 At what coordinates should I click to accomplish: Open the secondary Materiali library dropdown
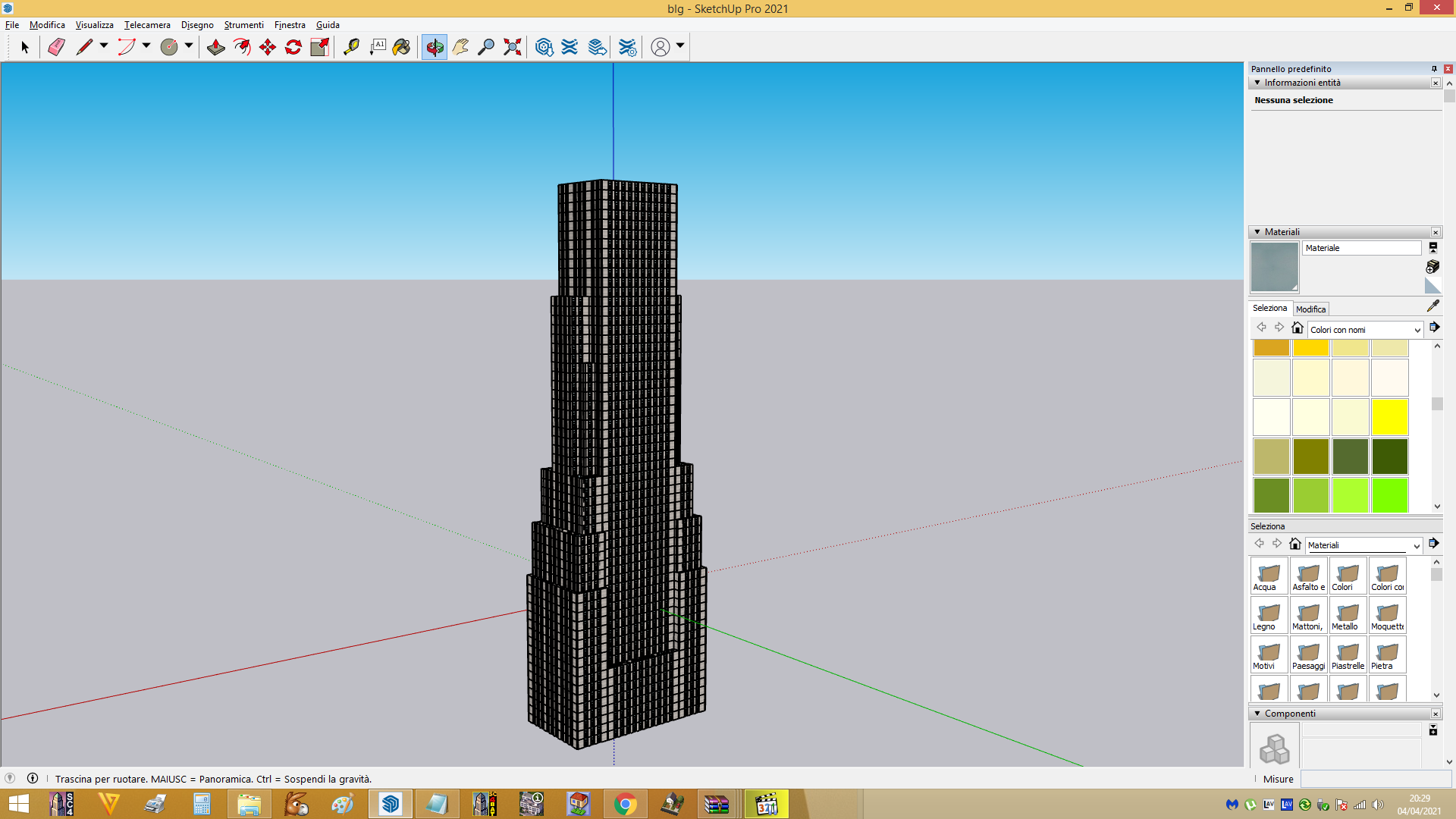pos(1363,545)
